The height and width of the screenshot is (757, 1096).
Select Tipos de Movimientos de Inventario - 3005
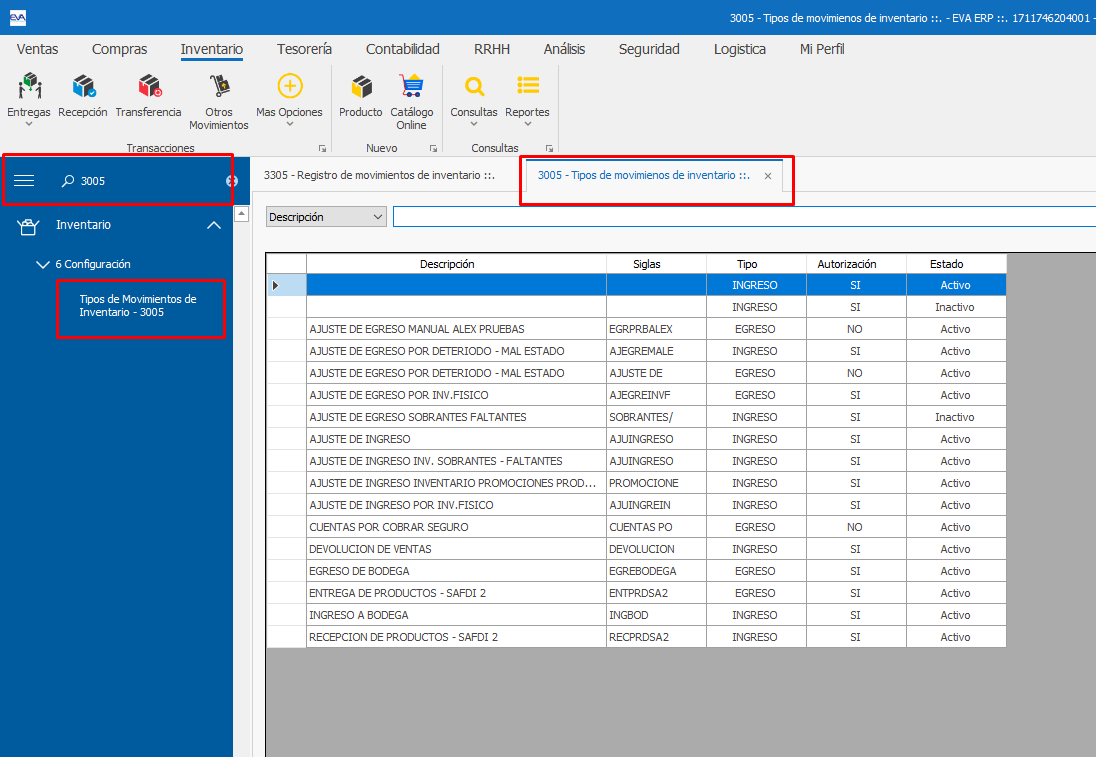click(x=138, y=306)
